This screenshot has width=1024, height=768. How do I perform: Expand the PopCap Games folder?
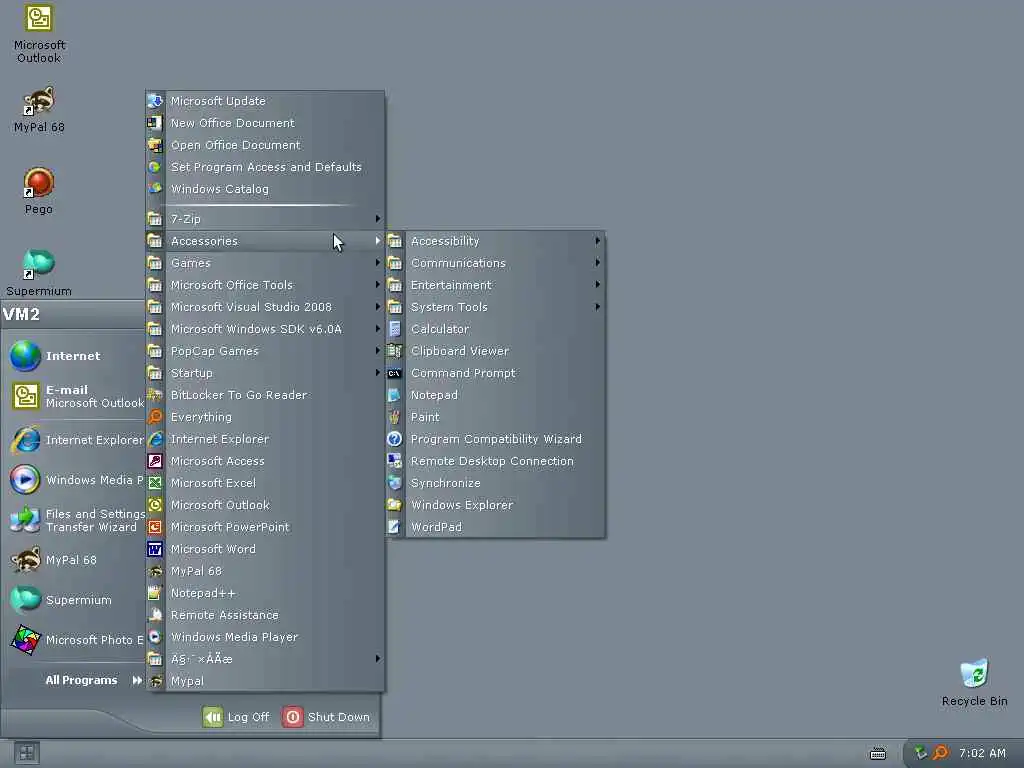(265, 351)
